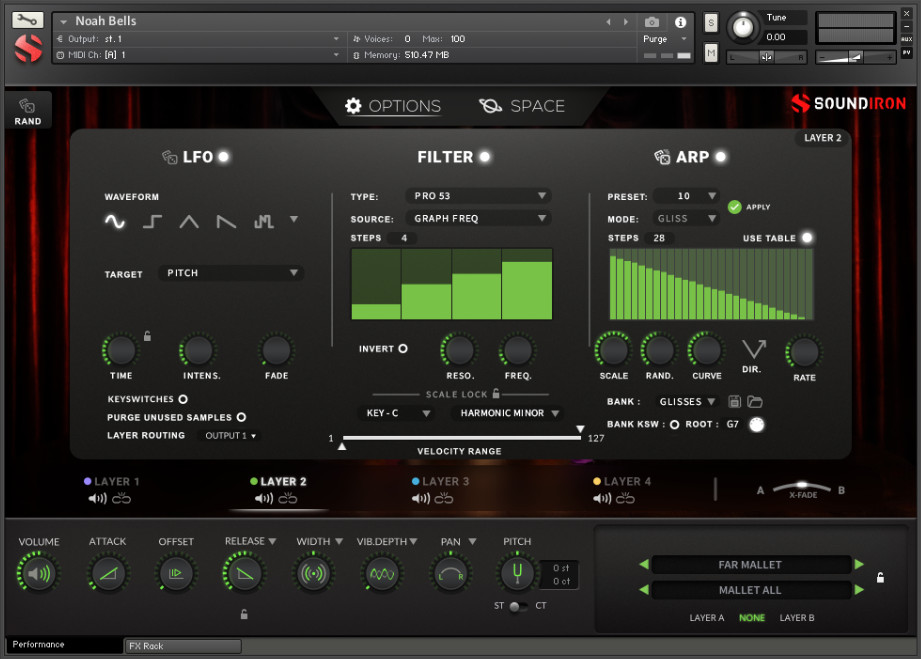Click the A-B X-FADE slider
The height and width of the screenshot is (659, 921).
(x=801, y=489)
